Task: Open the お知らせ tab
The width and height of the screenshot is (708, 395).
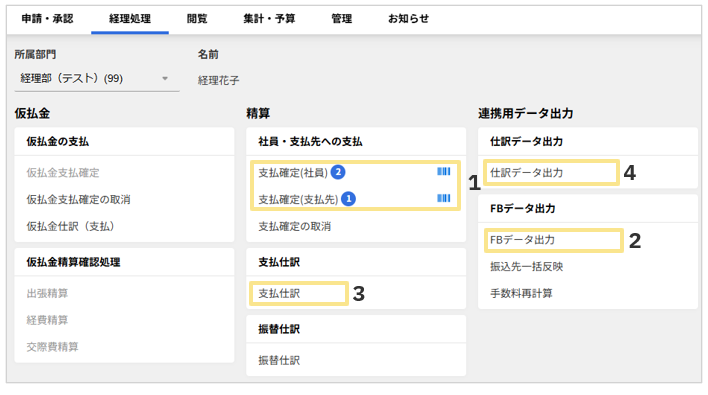Action: [409, 19]
